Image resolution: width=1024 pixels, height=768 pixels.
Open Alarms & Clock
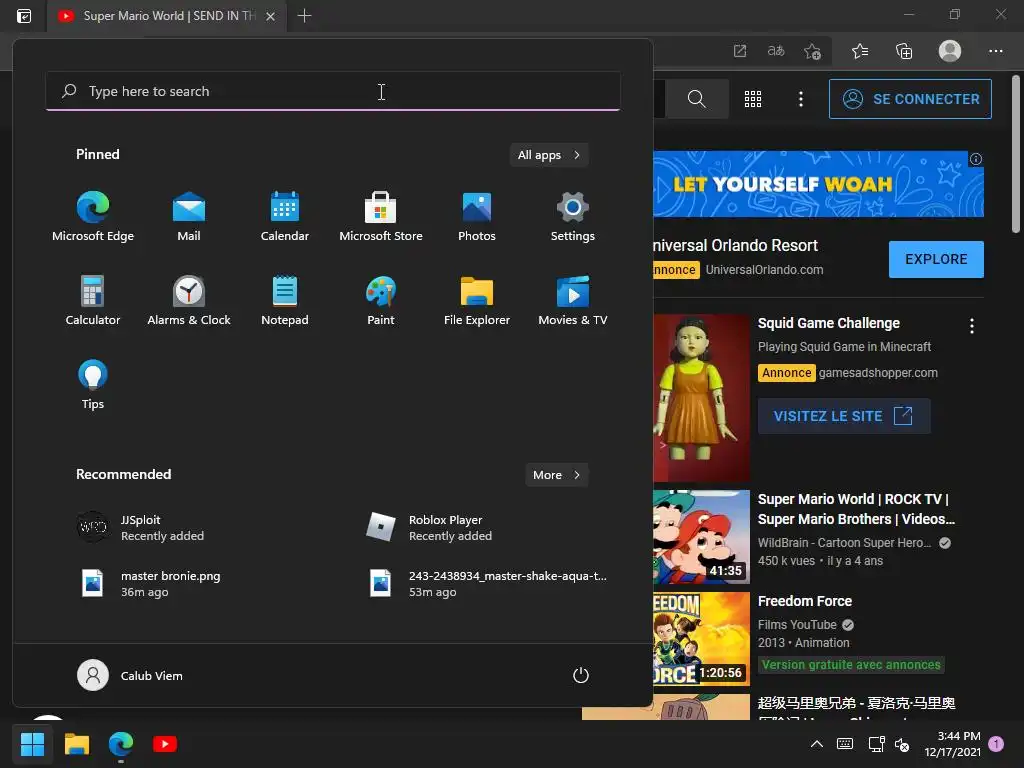tap(189, 300)
